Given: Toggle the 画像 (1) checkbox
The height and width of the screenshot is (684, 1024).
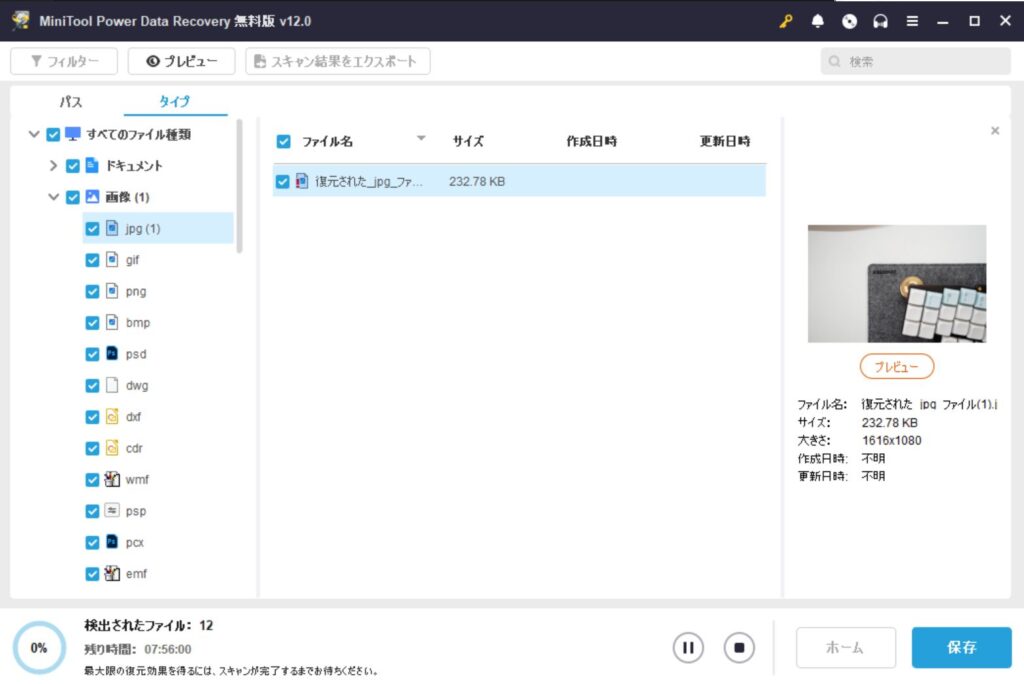Looking at the screenshot, I should coord(72,197).
